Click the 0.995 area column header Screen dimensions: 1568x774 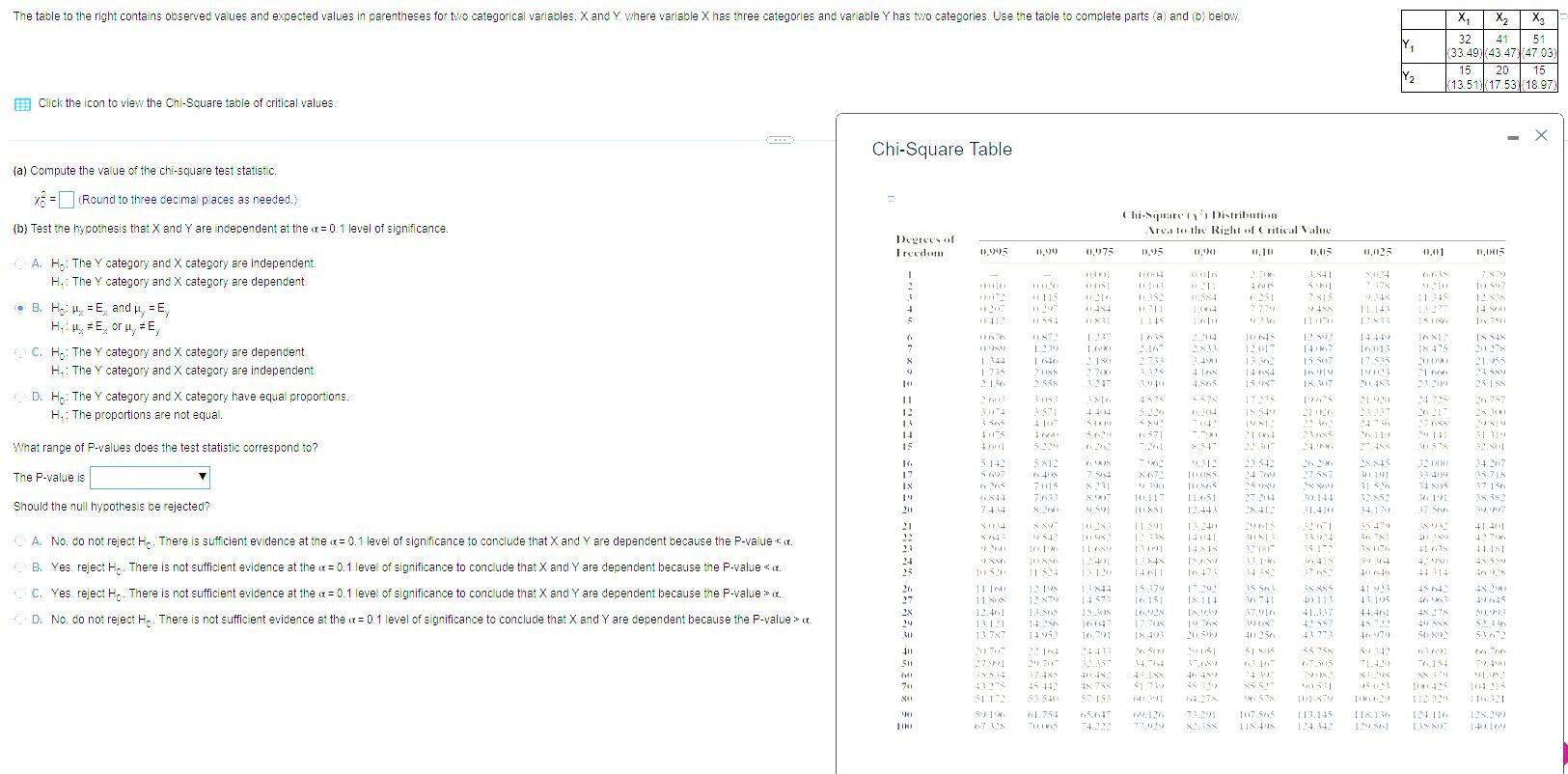click(994, 252)
